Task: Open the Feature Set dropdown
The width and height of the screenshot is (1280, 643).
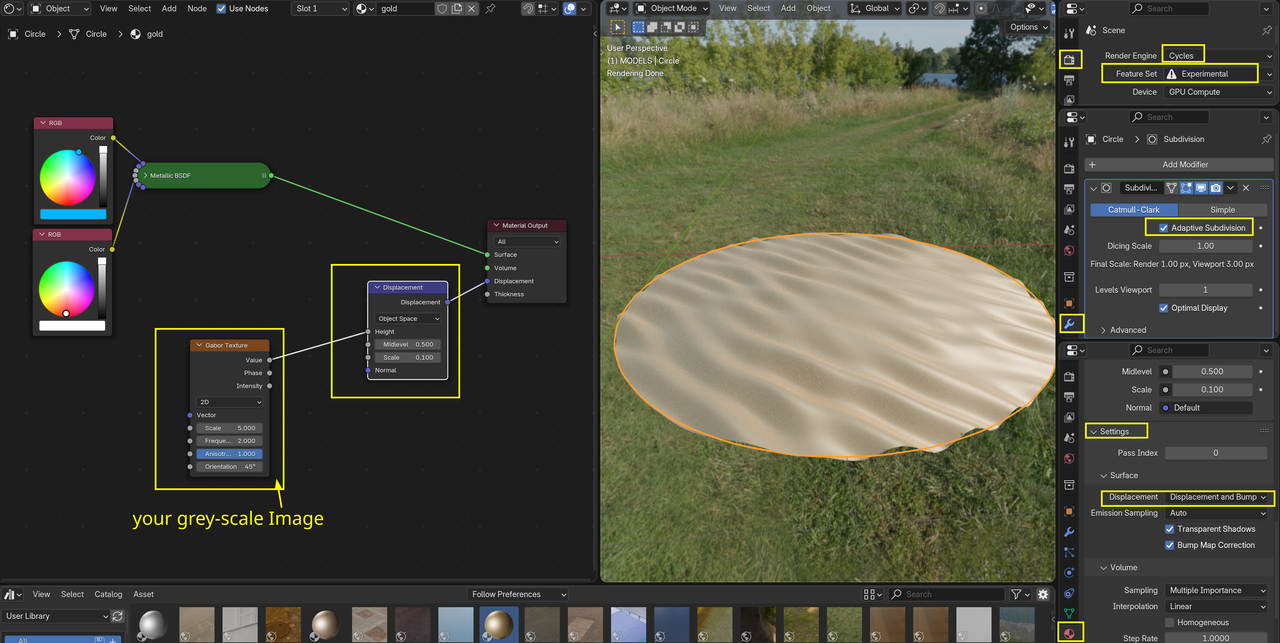Action: tap(1218, 74)
